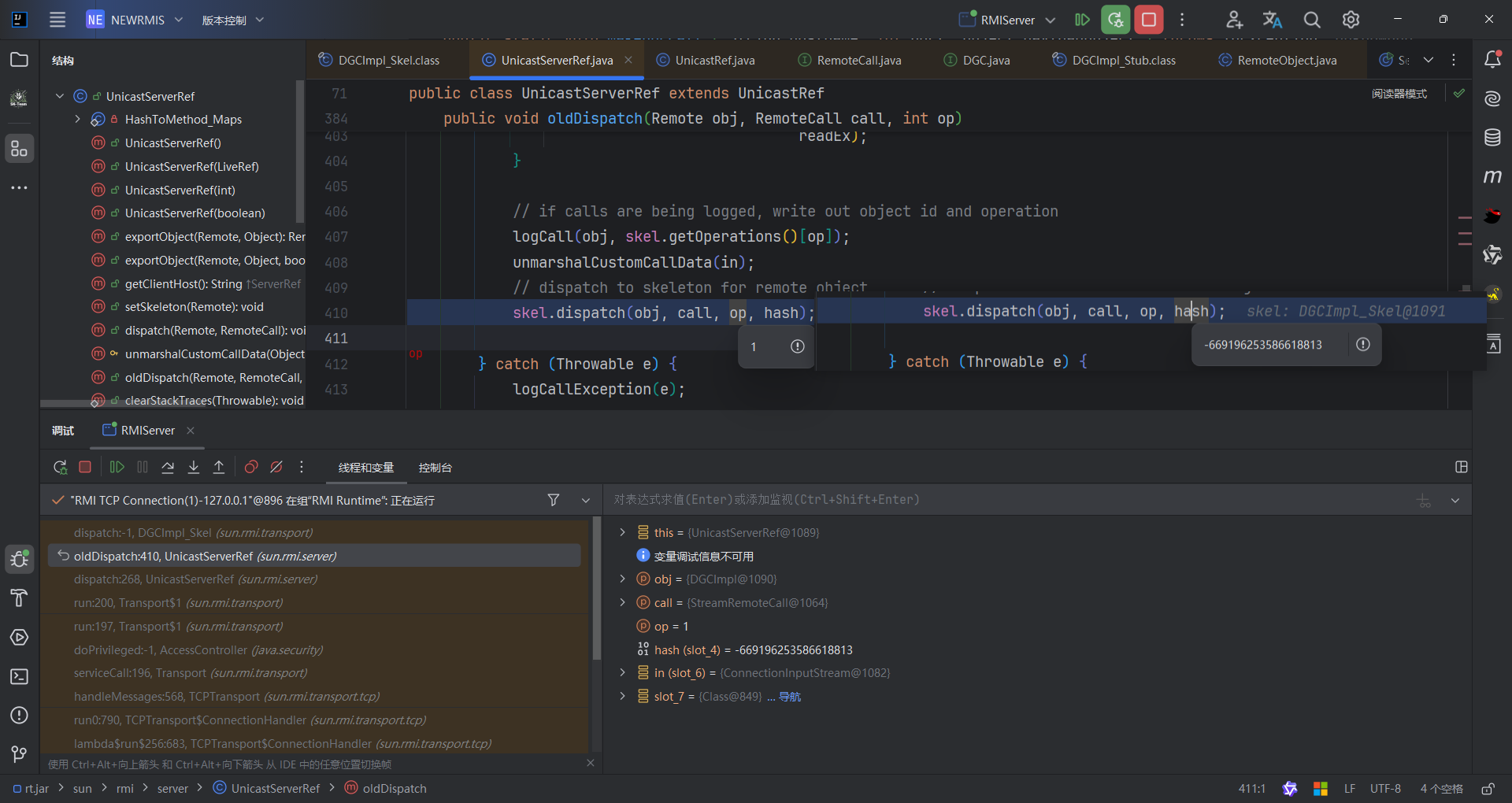Open the Project tool window folder icon
The height and width of the screenshot is (803, 1512).
click(19, 60)
